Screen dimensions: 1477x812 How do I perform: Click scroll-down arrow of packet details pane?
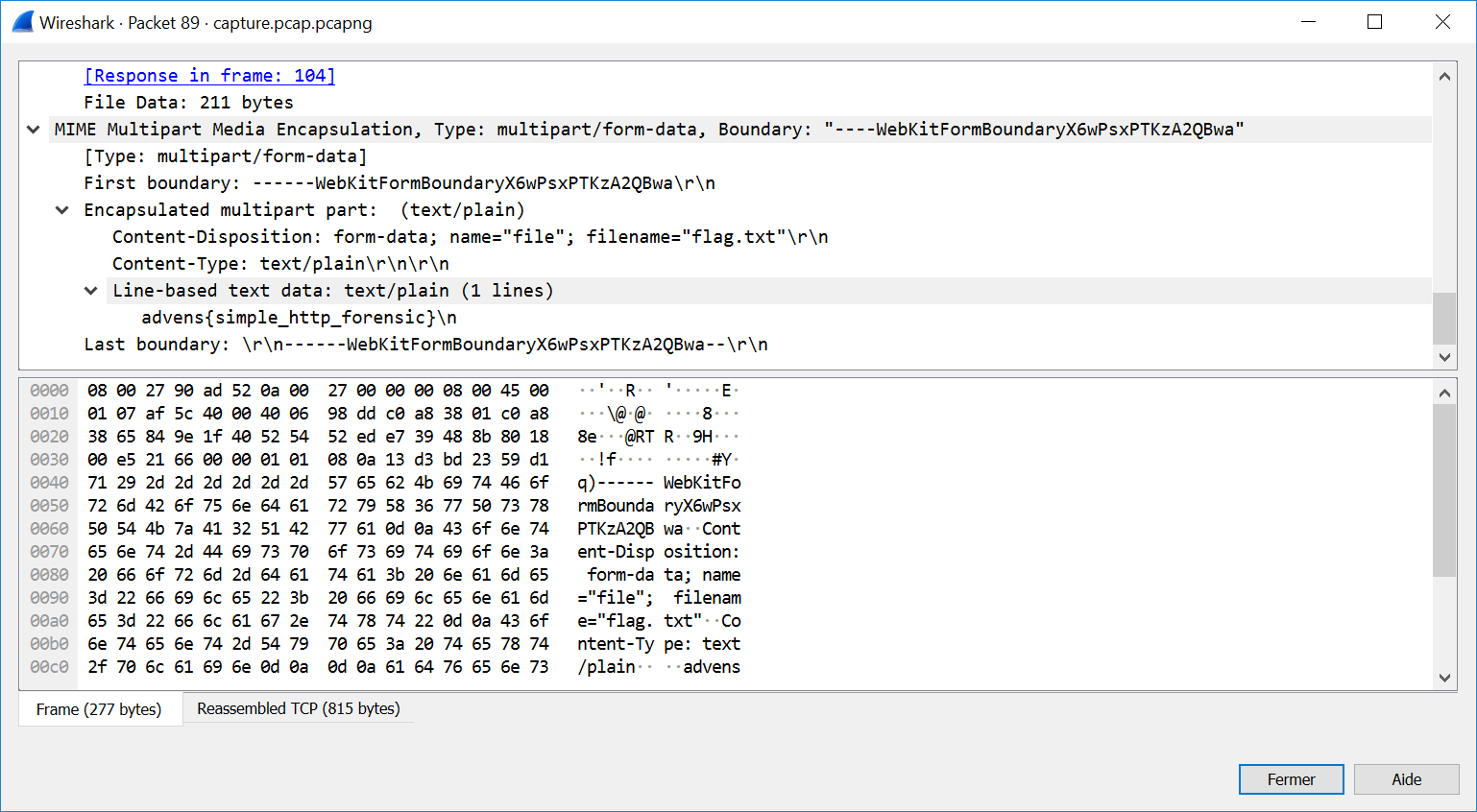click(1444, 357)
